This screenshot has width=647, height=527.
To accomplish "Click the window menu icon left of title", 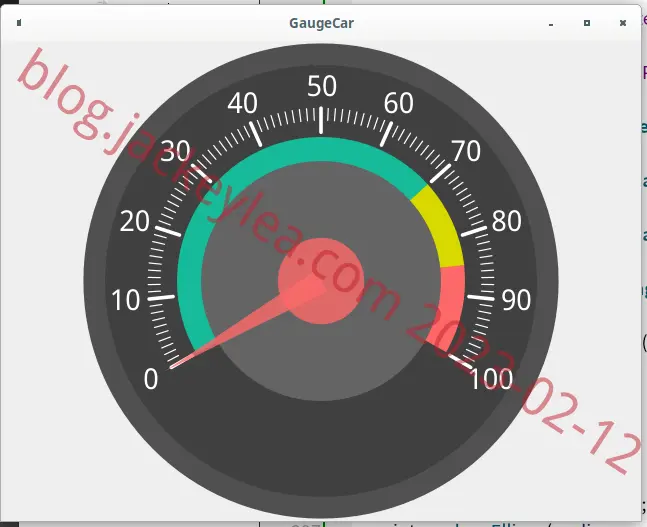I will [19, 23].
